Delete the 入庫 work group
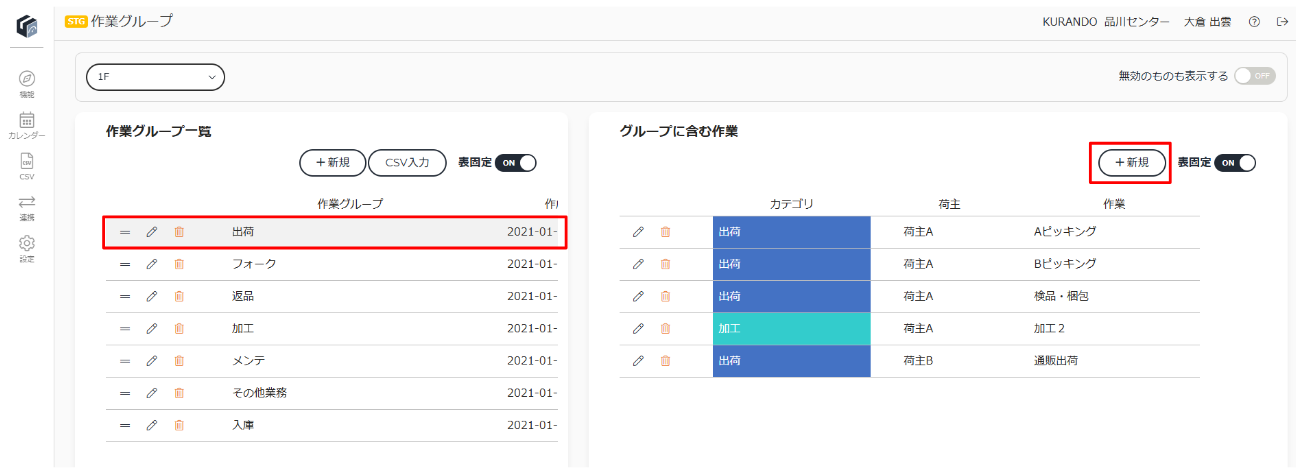This screenshot has width=1296, height=471. point(179,424)
